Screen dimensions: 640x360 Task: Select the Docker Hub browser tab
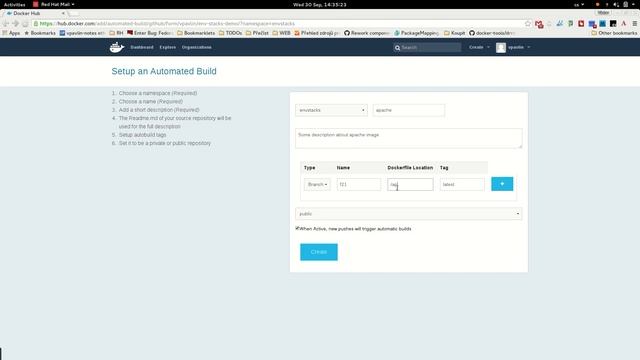click(x=36, y=13)
